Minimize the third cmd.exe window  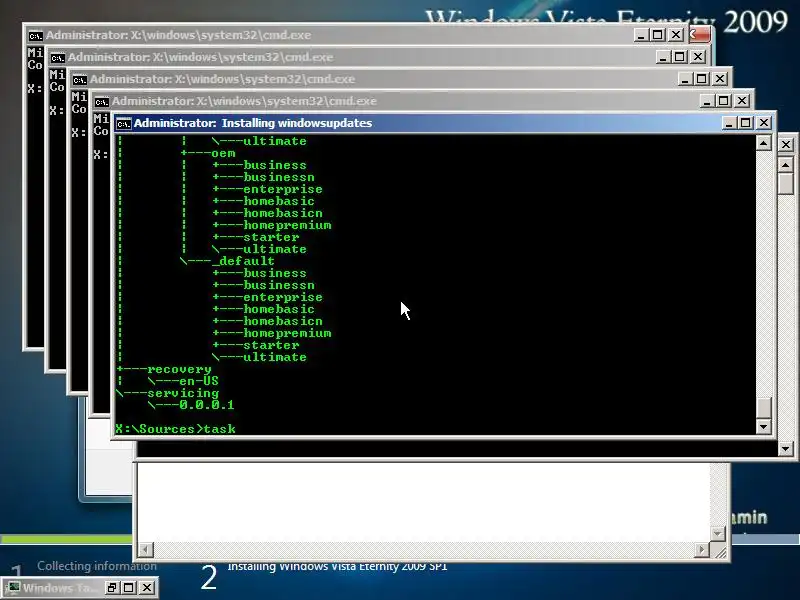click(x=685, y=79)
